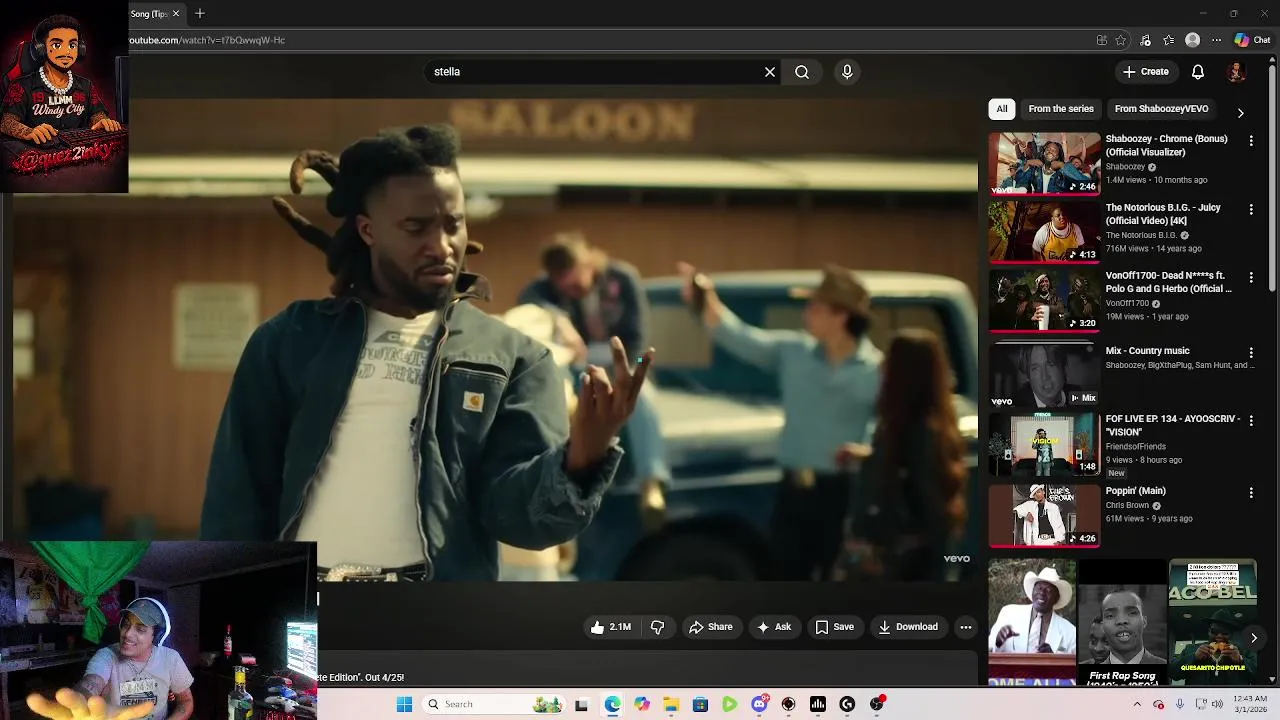Open Microsoft Store from the taskbar

click(700, 704)
